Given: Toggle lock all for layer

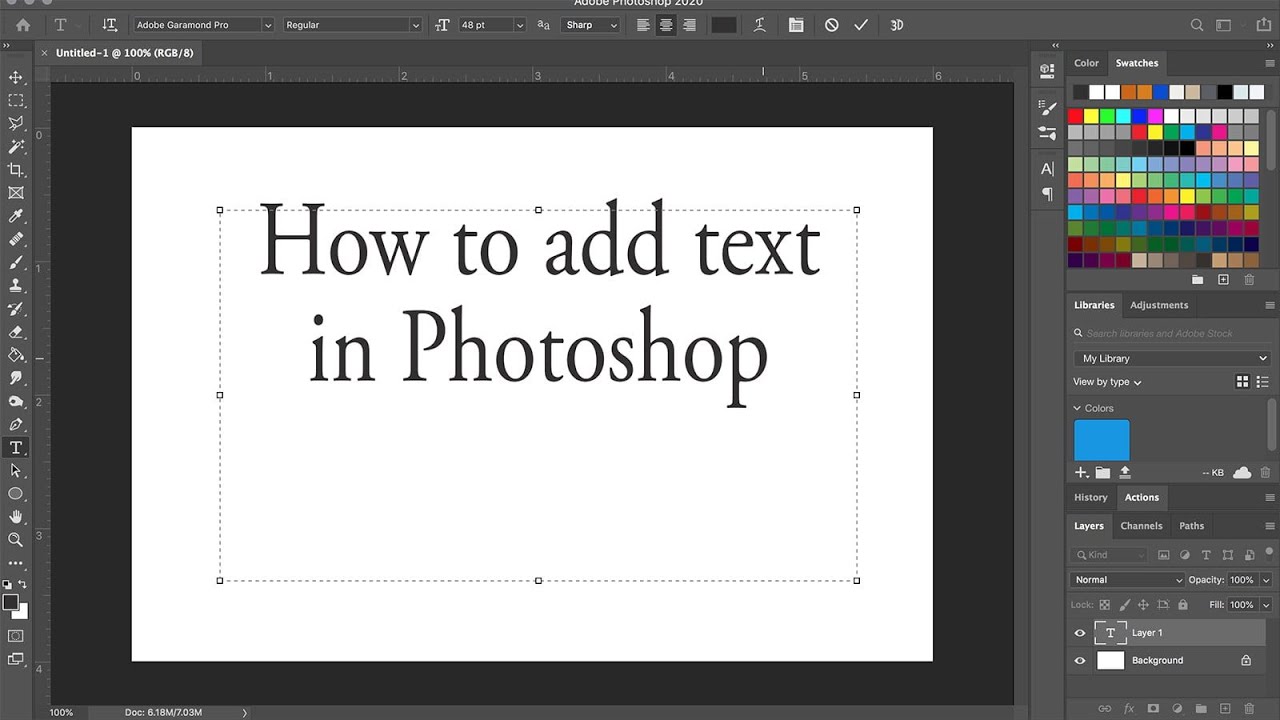Looking at the screenshot, I should click(x=1183, y=605).
